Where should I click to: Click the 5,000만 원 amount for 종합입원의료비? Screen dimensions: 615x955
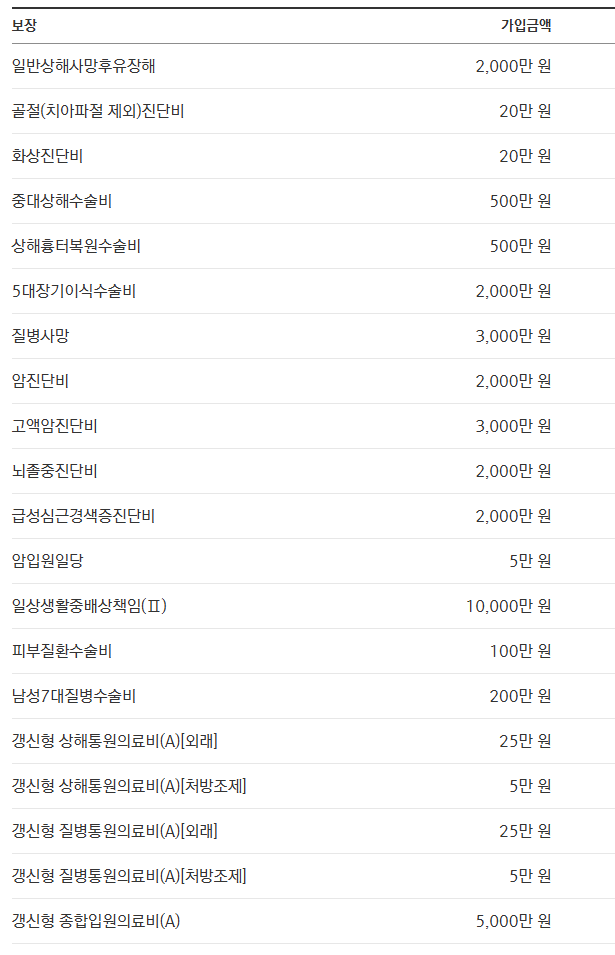tap(513, 922)
